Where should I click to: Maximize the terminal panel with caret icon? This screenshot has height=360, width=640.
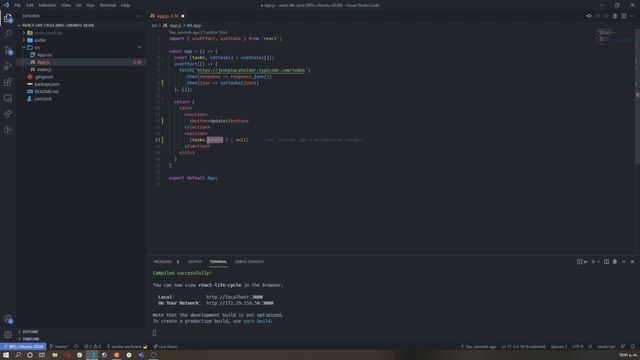pyautogui.click(x=624, y=262)
